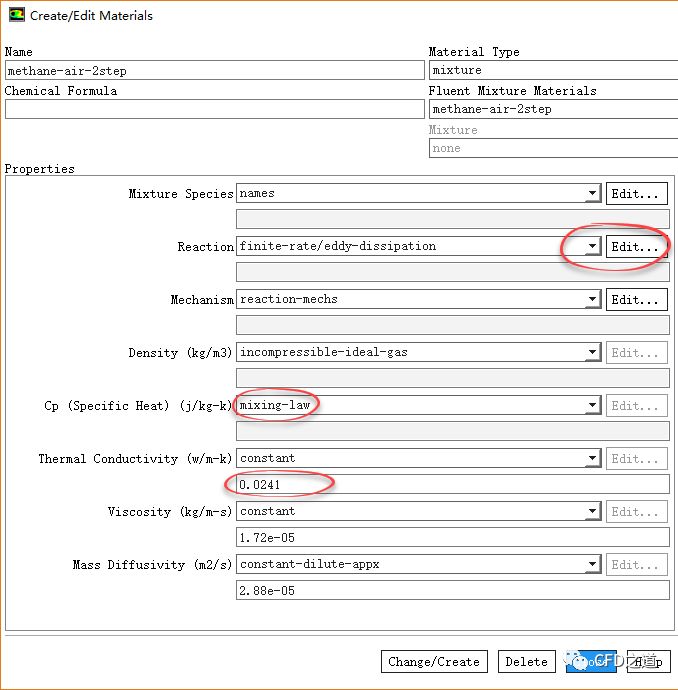This screenshot has height=690, width=678.
Task: Click the Delete button
Action: click(x=526, y=662)
